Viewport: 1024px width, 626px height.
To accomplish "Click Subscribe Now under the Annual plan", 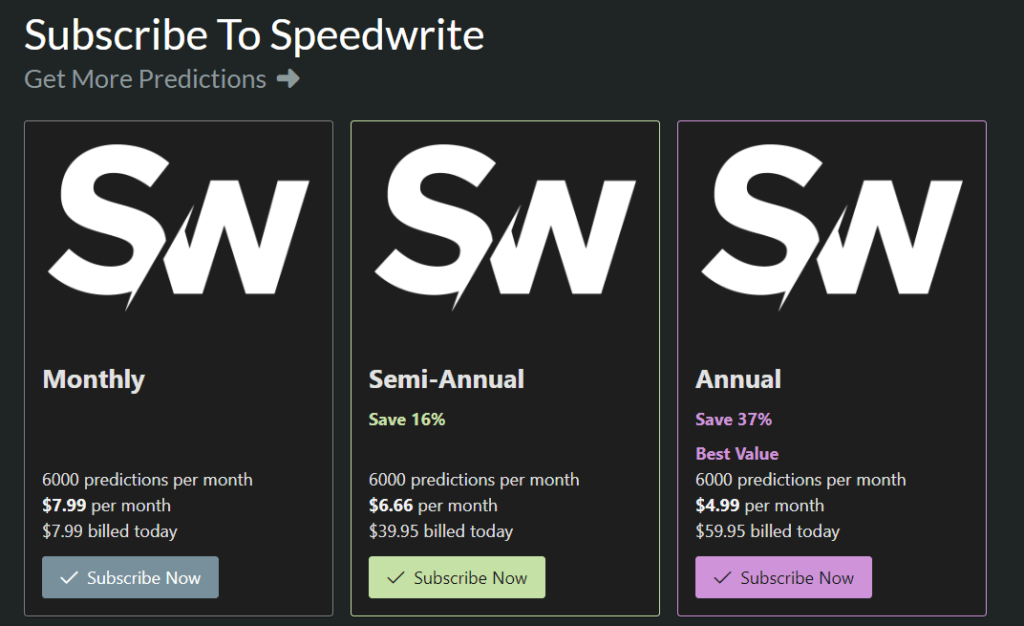I will pos(783,577).
